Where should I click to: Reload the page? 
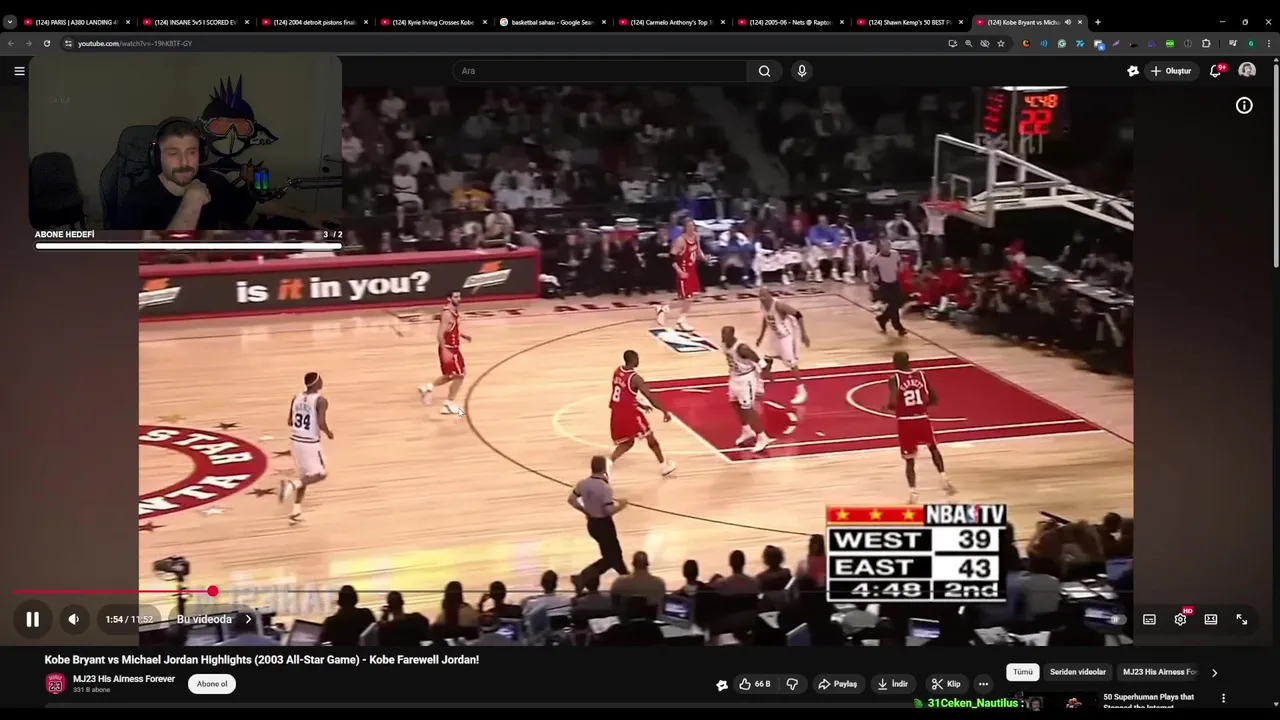(46, 44)
